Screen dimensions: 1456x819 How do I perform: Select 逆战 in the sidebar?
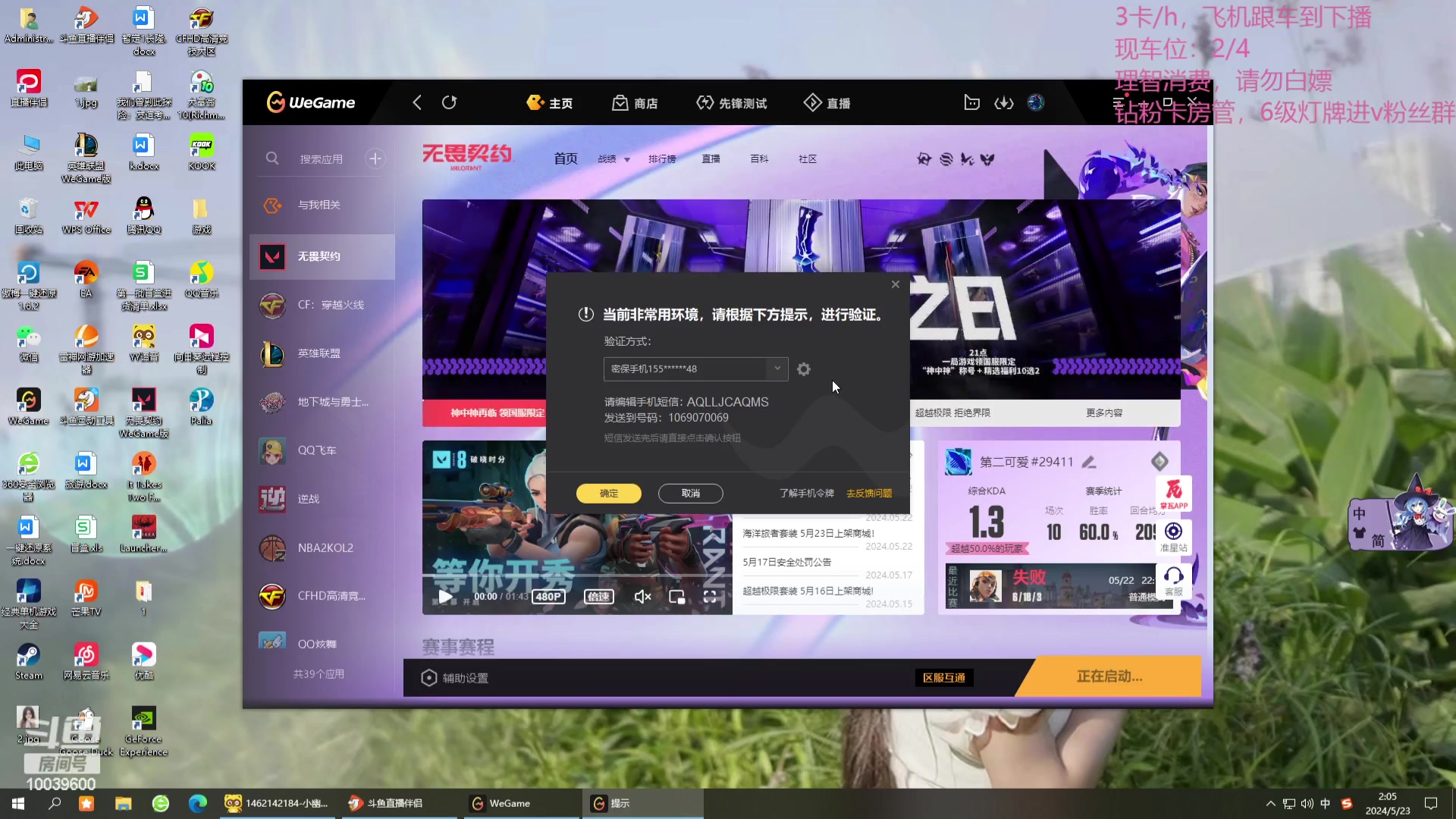coord(322,499)
